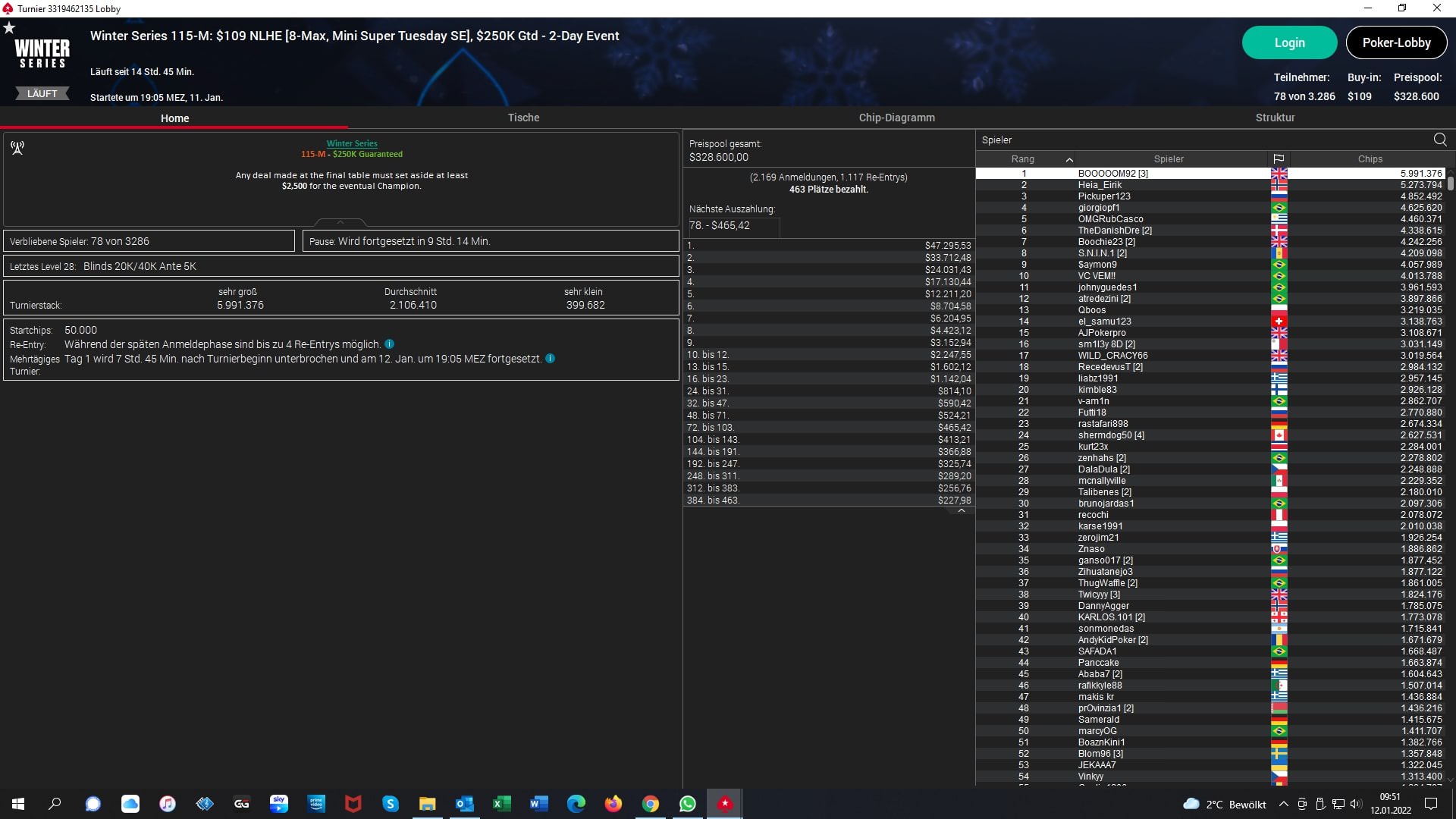Click the info icon beside Re-Entry text

[x=389, y=344]
